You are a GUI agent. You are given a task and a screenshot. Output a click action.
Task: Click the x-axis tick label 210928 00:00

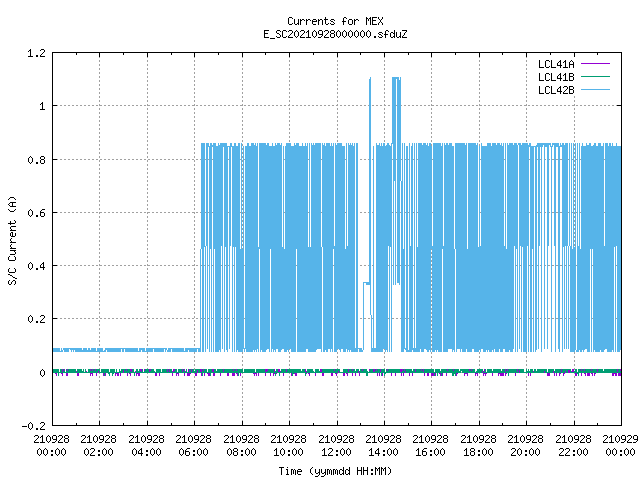click(x=51, y=446)
